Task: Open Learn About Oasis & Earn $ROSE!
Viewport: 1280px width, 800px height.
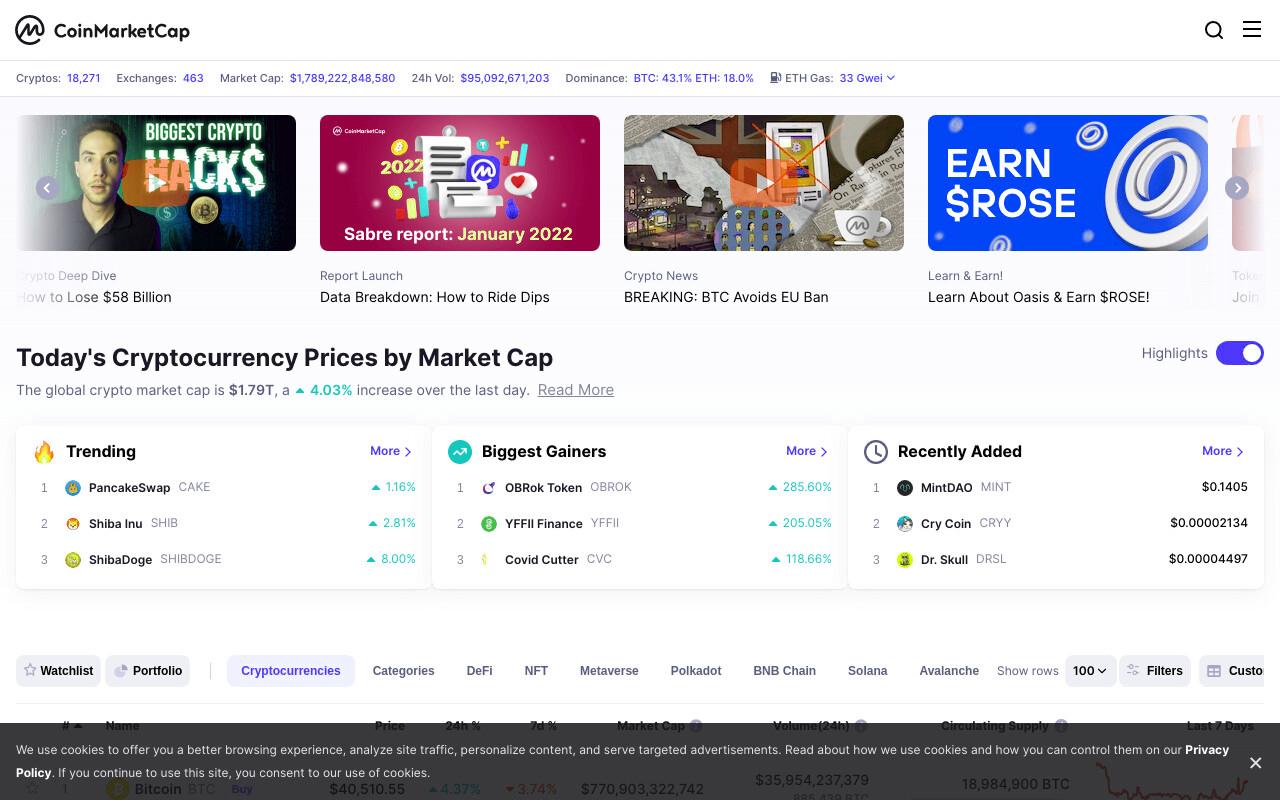Action: coord(1039,297)
